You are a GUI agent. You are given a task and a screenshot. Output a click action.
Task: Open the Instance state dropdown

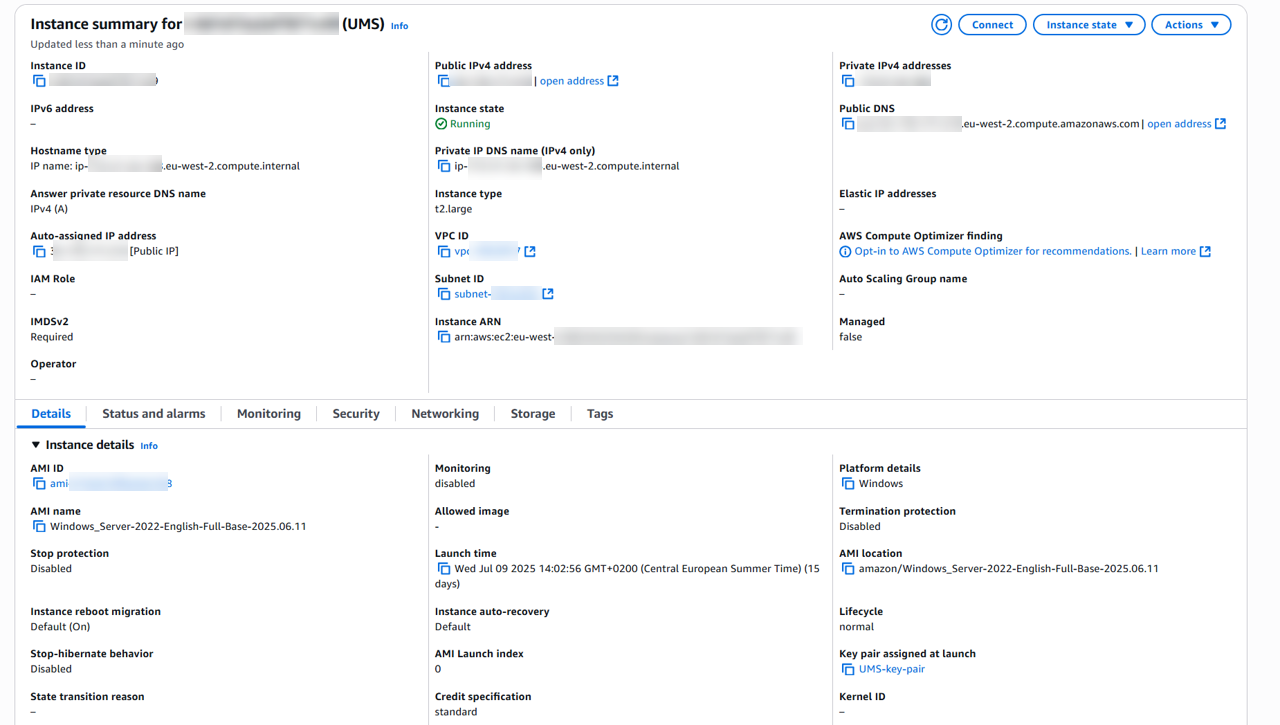coord(1088,25)
